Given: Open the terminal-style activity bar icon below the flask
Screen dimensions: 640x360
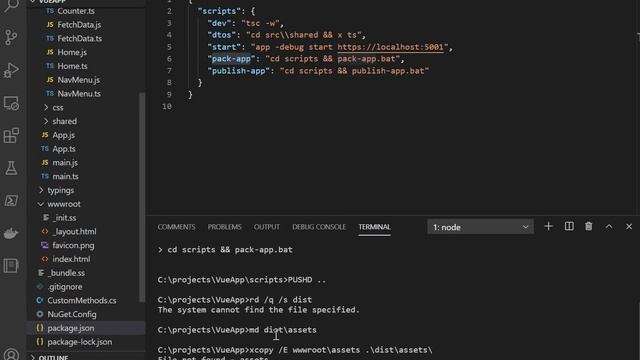Looking at the screenshot, I should (x=11, y=200).
